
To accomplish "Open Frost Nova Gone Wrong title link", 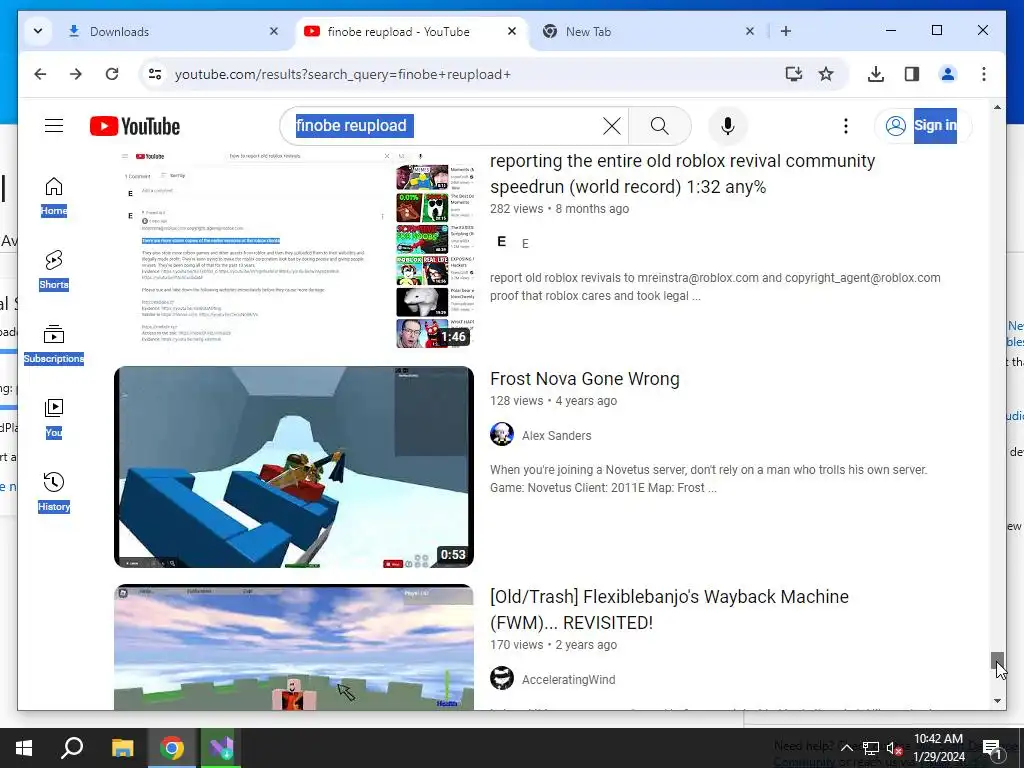I will point(584,379).
